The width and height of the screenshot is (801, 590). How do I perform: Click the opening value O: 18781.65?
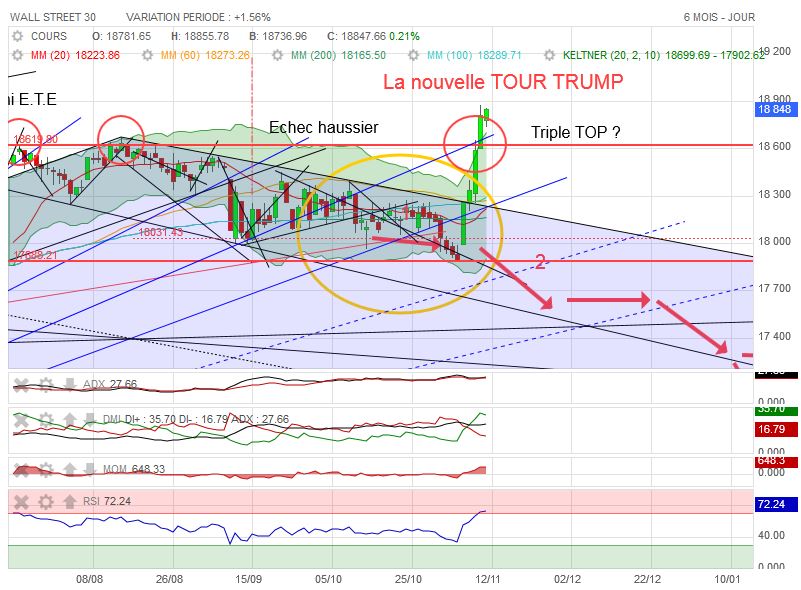point(122,36)
